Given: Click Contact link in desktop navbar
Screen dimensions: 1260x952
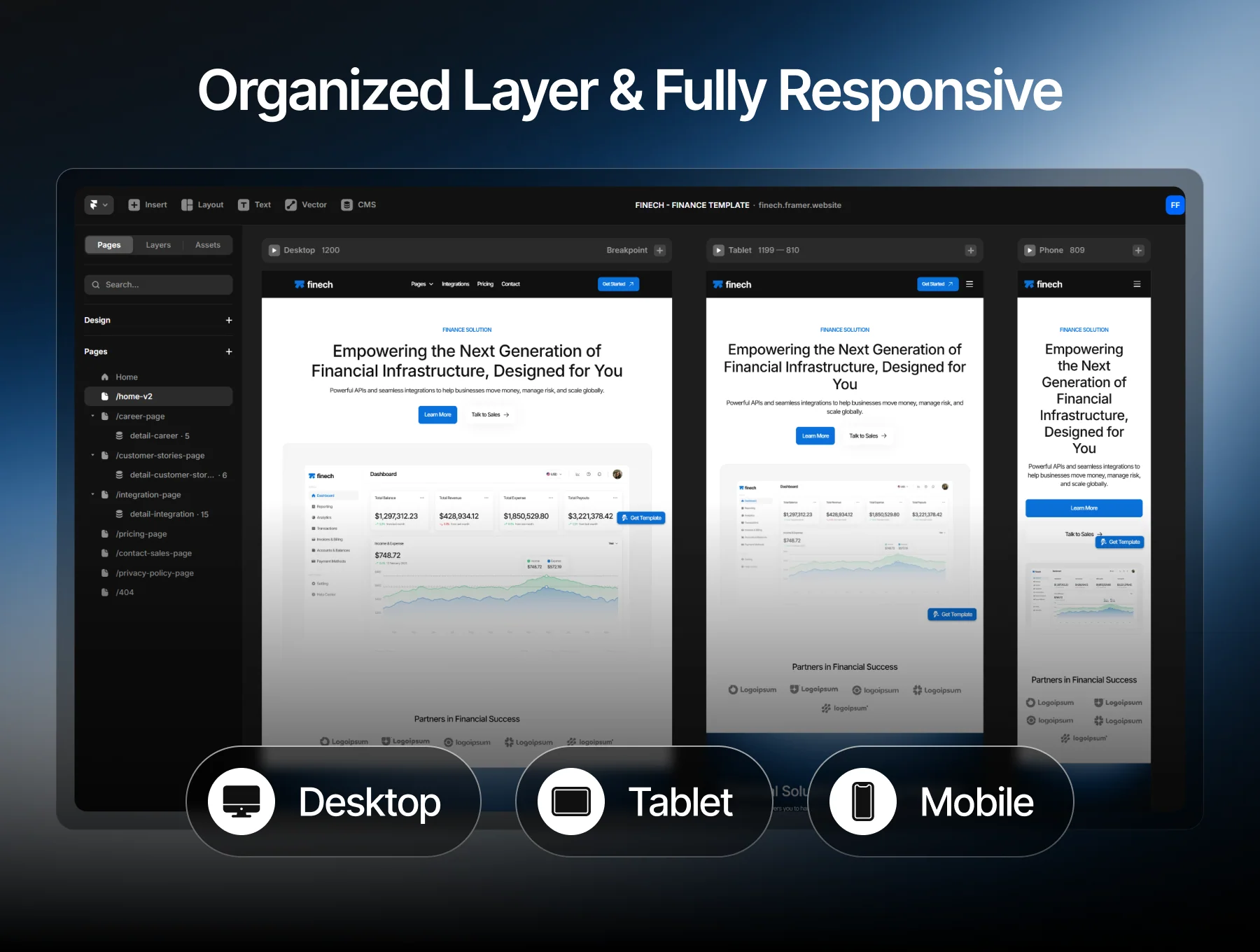Looking at the screenshot, I should click(510, 284).
